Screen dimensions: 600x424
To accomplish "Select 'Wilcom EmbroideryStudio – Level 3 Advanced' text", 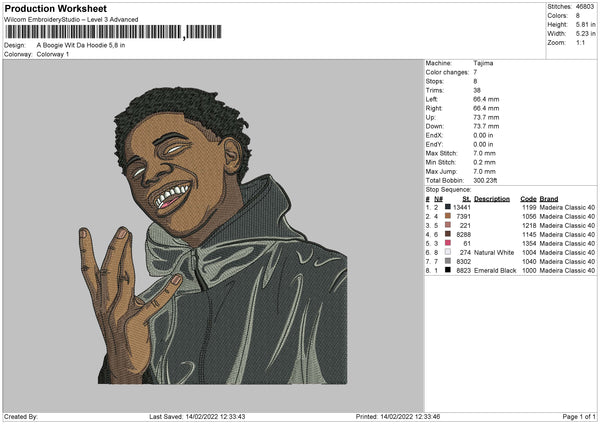I will point(71,20).
